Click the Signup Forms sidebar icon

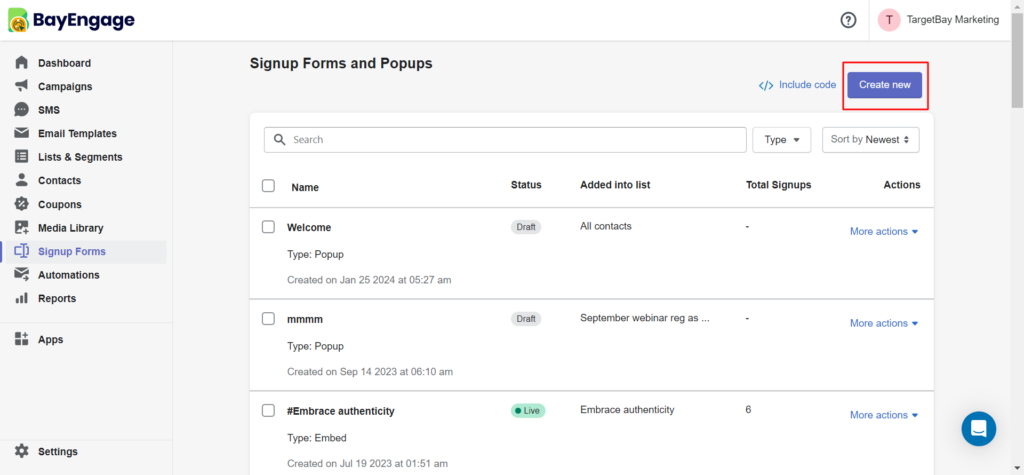pyautogui.click(x=22, y=251)
